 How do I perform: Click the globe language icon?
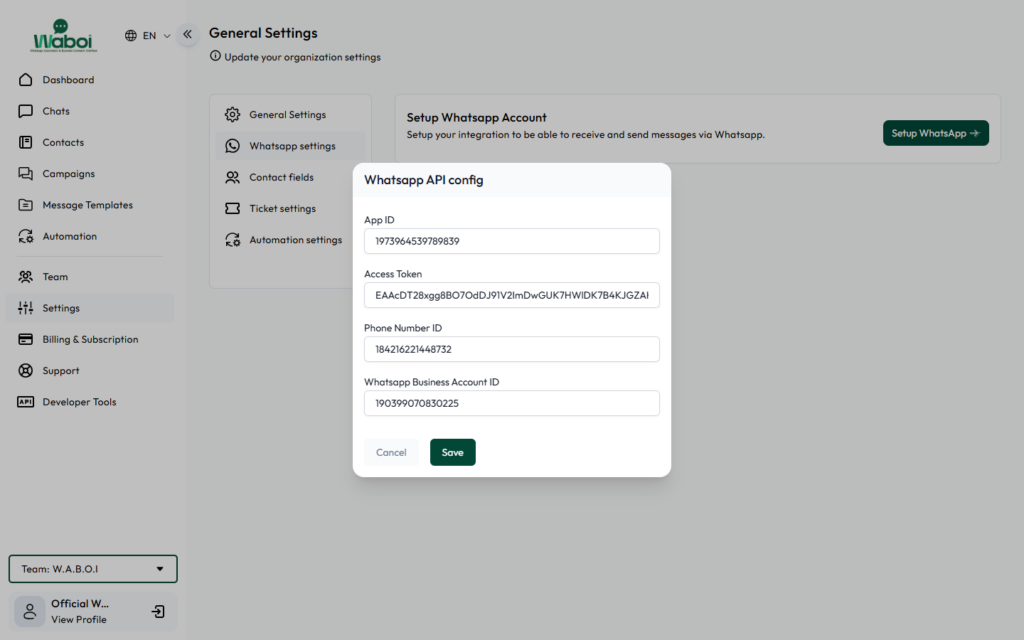pyautogui.click(x=131, y=35)
